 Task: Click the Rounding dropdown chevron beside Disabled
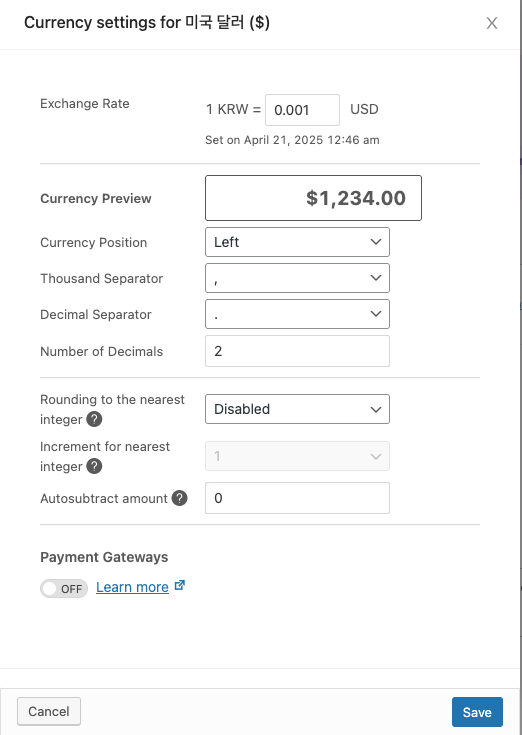coord(375,409)
